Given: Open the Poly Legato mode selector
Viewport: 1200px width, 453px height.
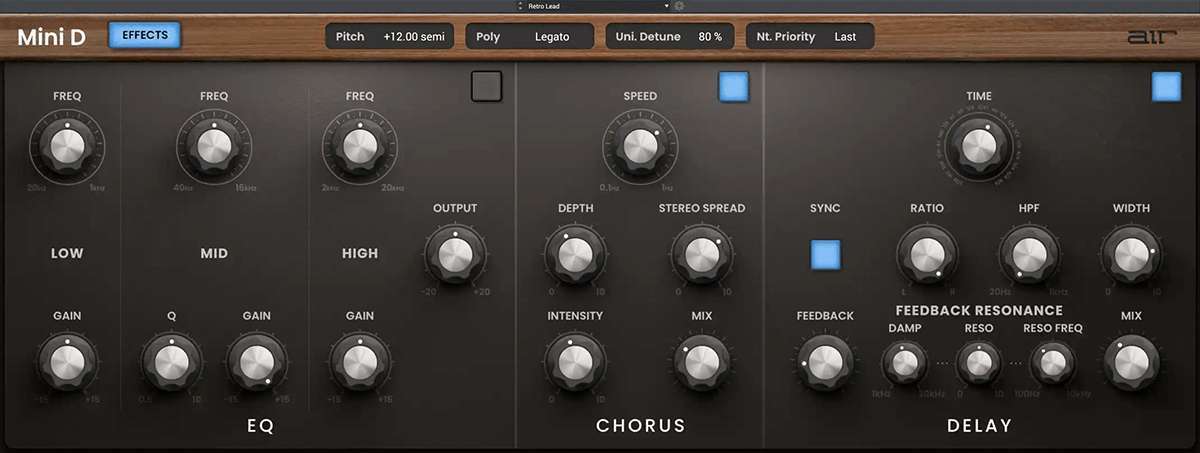Looking at the screenshot, I should [530, 37].
